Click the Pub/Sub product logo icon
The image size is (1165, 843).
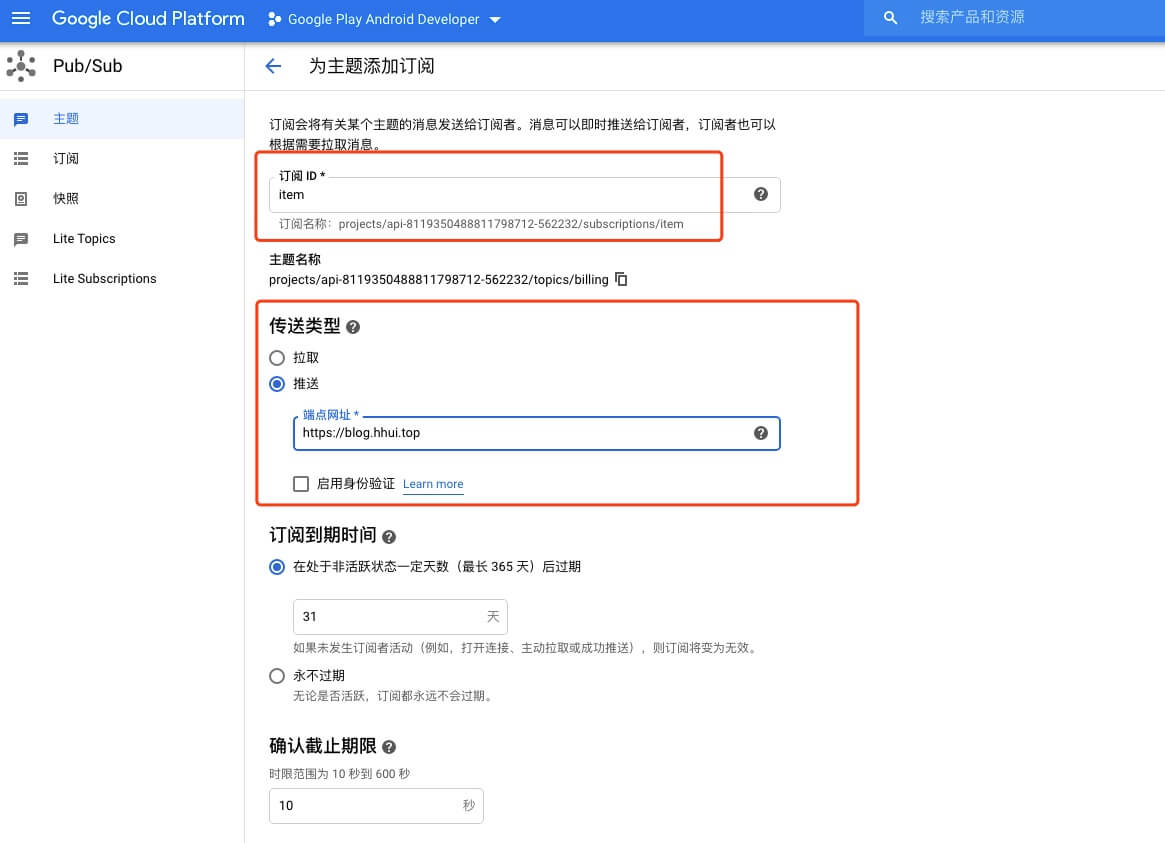pyautogui.click(x=21, y=66)
